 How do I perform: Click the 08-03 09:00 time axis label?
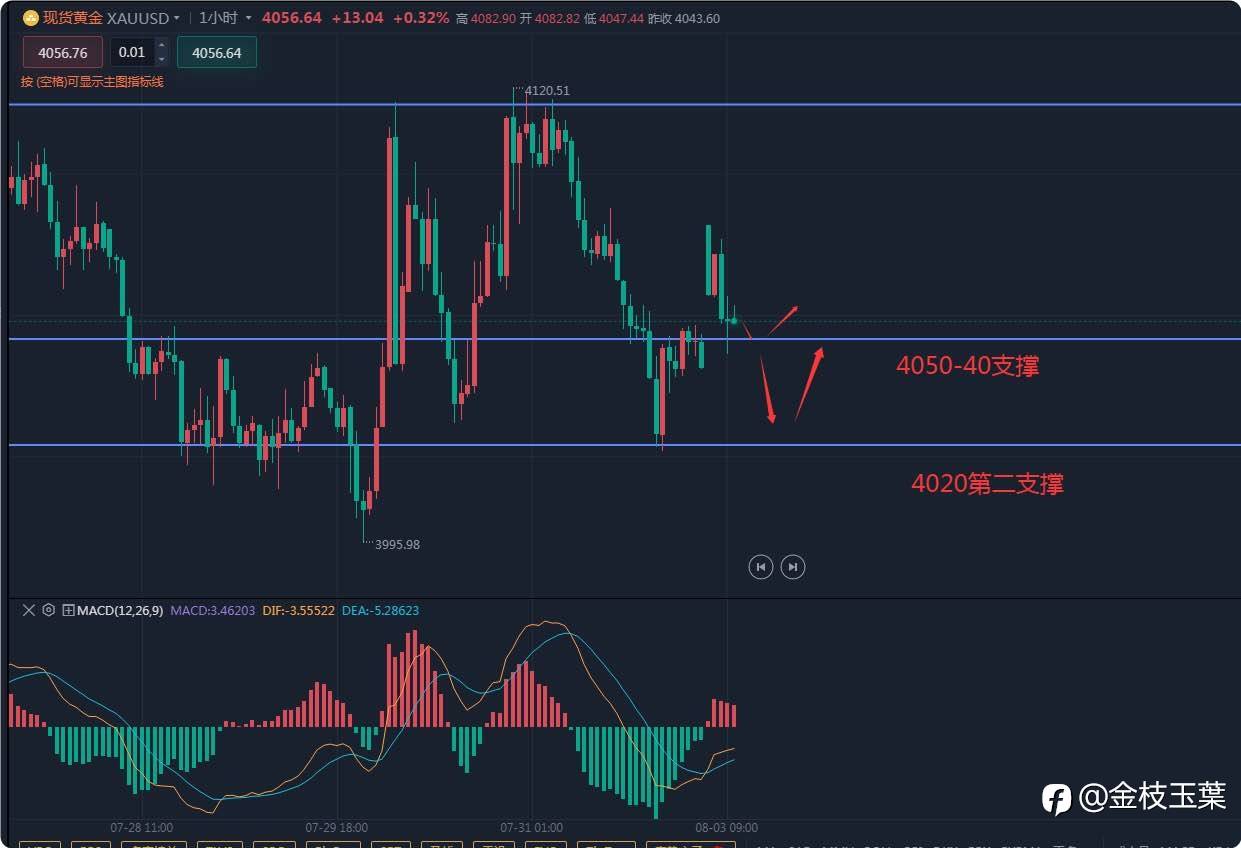tap(726, 828)
